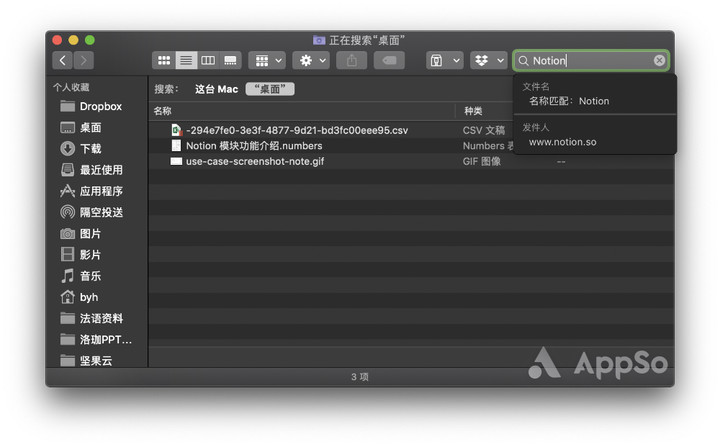Click the CSV file icon
The width and height of the screenshot is (720, 447).
tap(176, 130)
